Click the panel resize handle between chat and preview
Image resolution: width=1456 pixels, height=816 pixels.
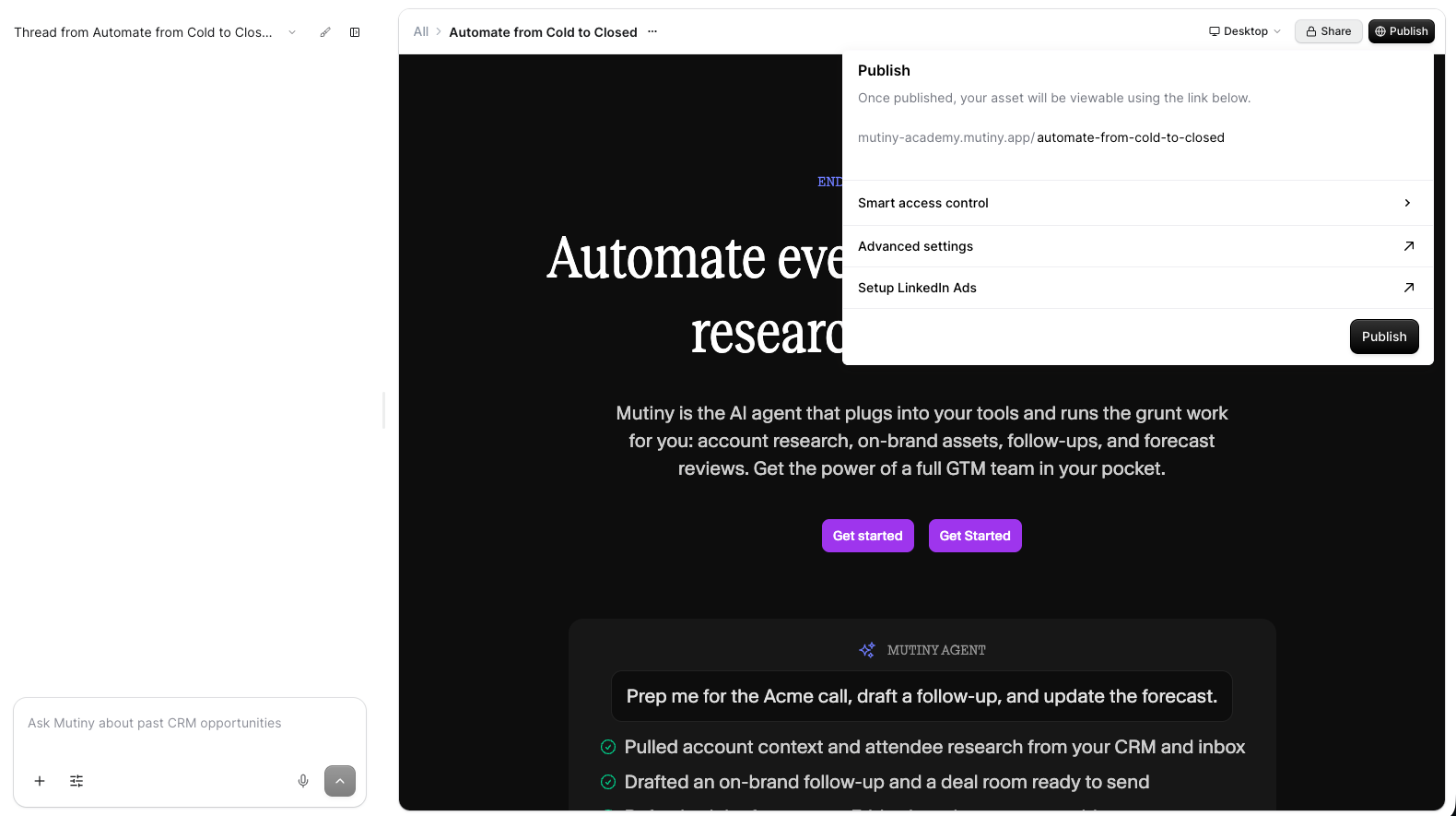(x=383, y=410)
